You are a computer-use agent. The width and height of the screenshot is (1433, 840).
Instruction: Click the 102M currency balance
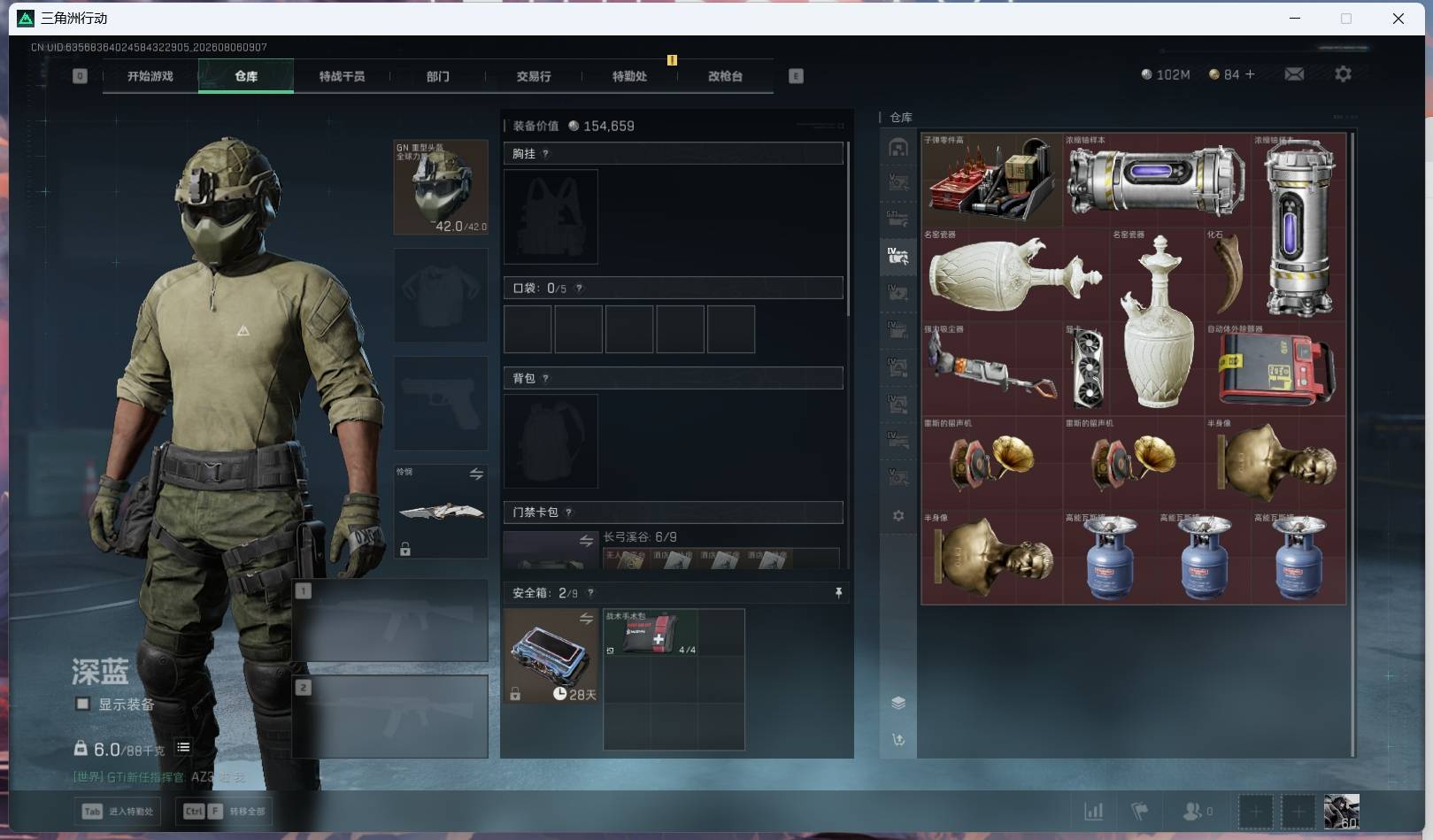[1166, 75]
